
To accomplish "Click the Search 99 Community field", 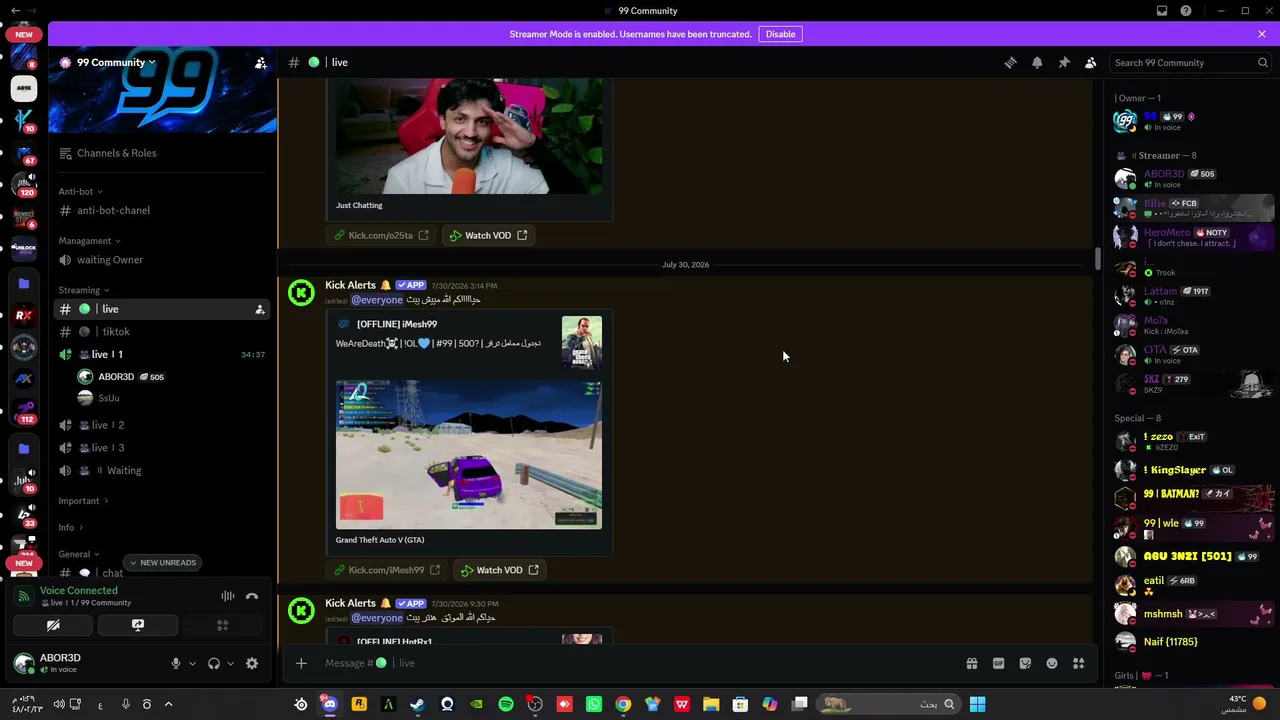I will (1191, 62).
